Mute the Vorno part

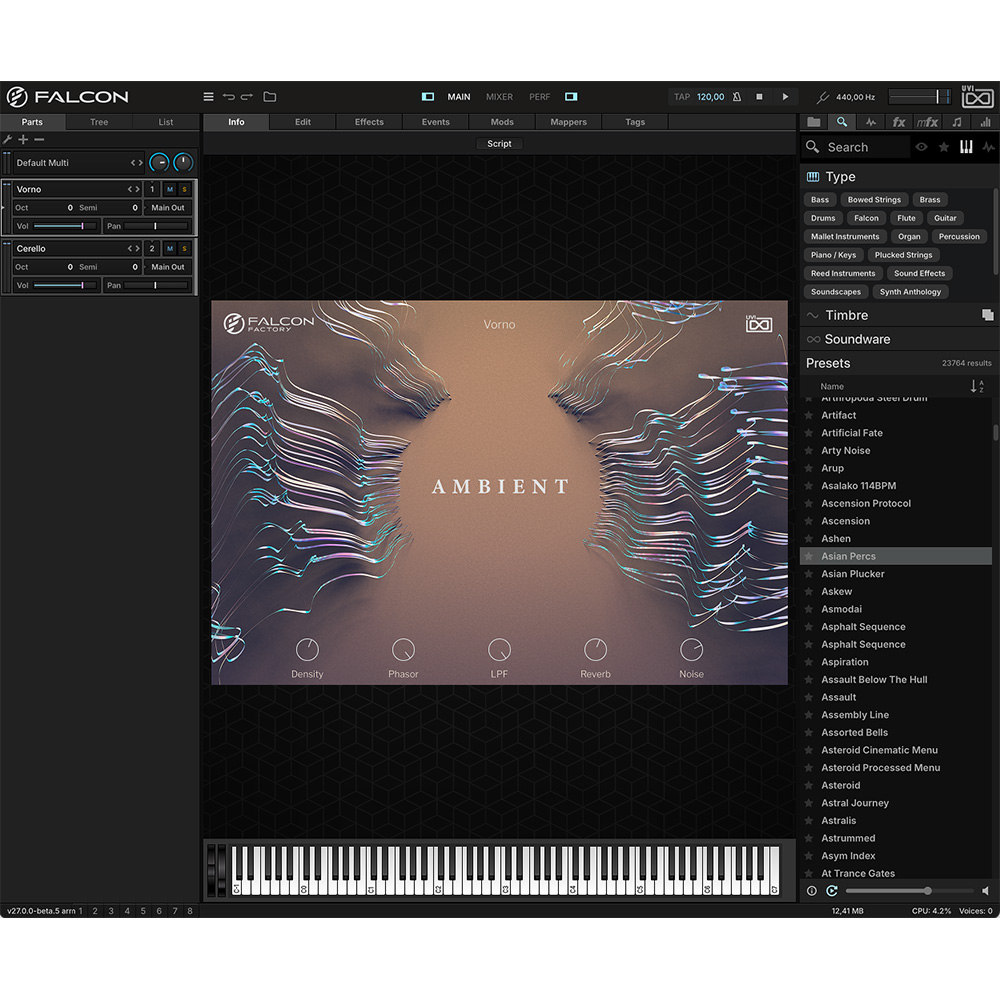click(x=170, y=189)
